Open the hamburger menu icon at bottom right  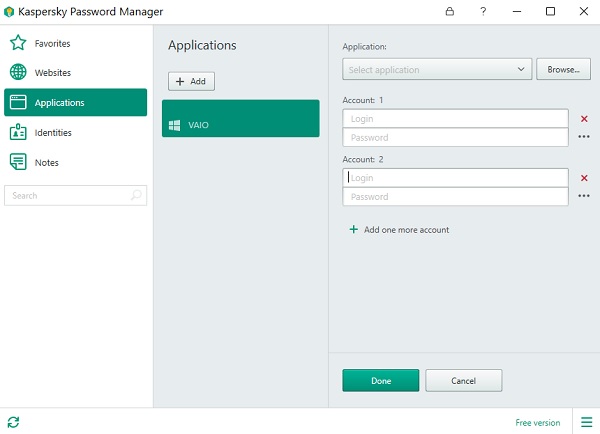[x=586, y=422]
